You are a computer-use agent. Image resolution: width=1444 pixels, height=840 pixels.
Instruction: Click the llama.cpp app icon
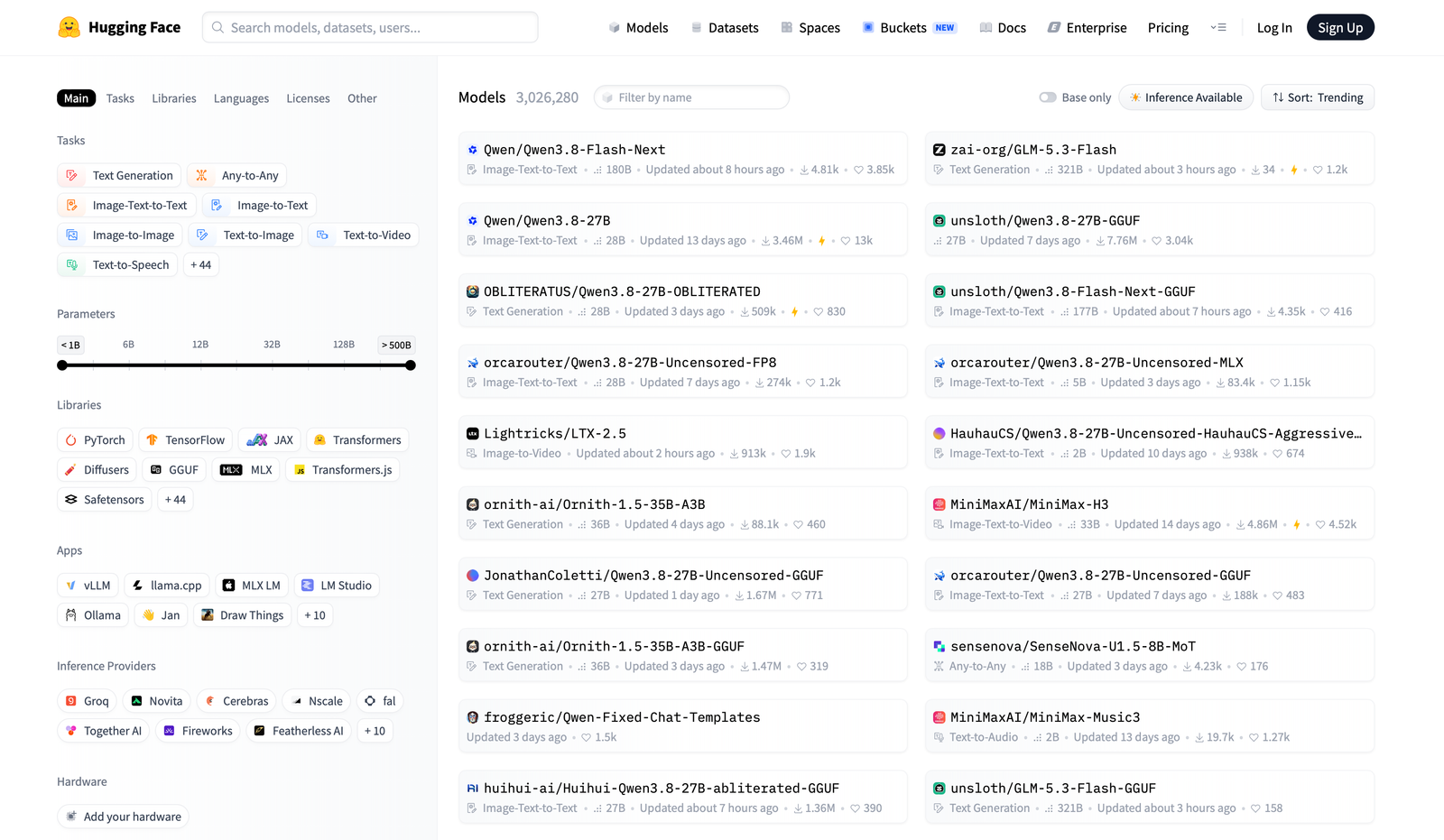(138, 586)
